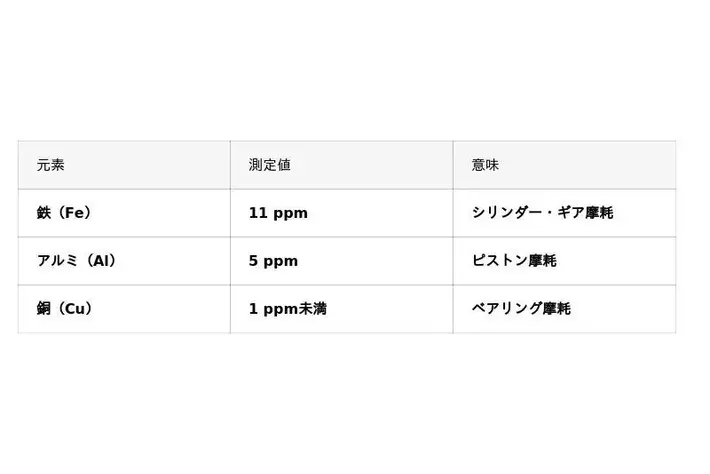The image size is (710, 474).
Task: Click the 測定値 column header
Action: 270,165
